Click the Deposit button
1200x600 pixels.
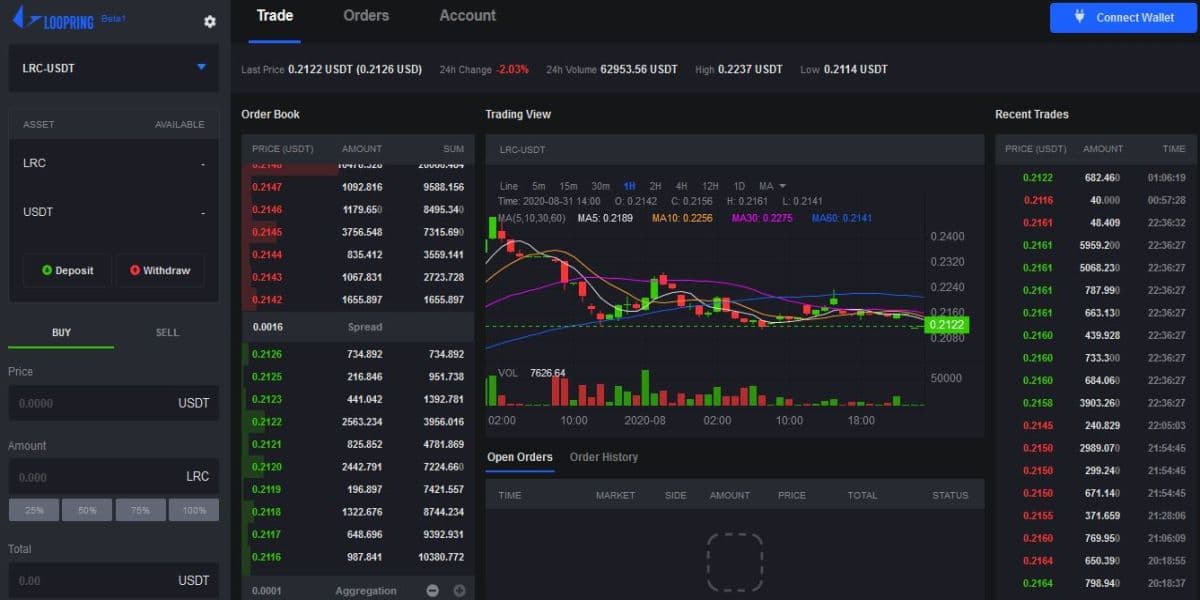tap(67, 270)
